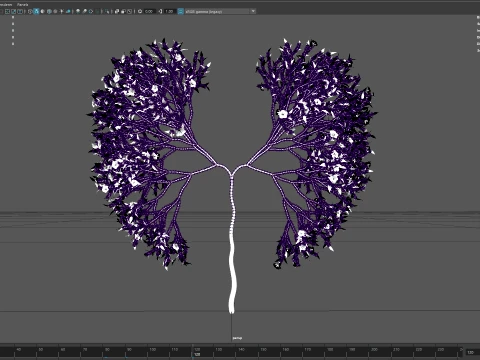
Task: Open the sRGB gamma view transform dropdown
Action: [x=220, y=11]
